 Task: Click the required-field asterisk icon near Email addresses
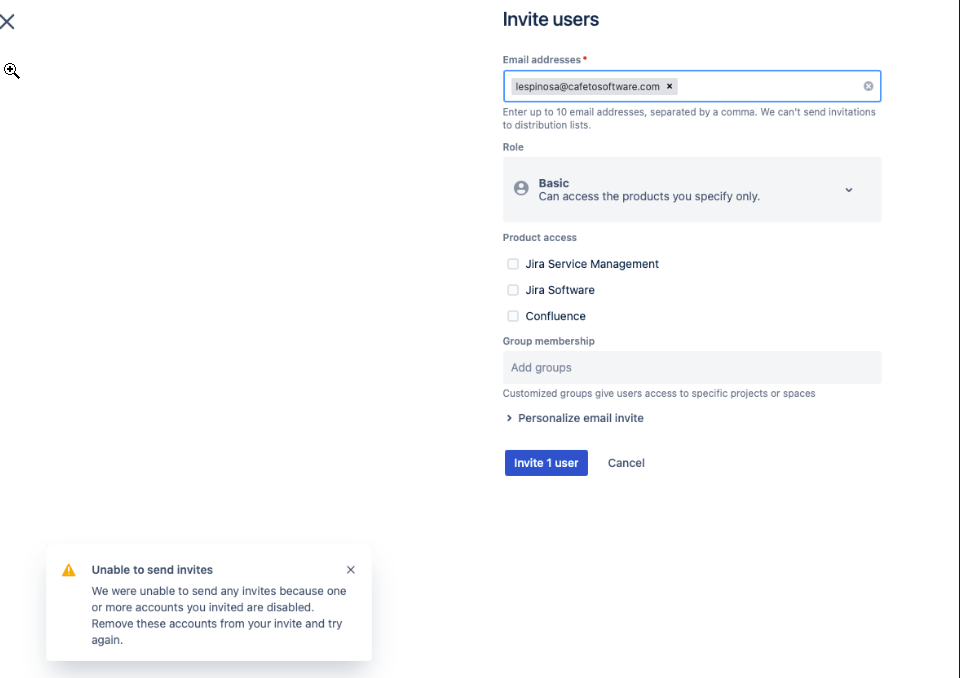(585, 56)
